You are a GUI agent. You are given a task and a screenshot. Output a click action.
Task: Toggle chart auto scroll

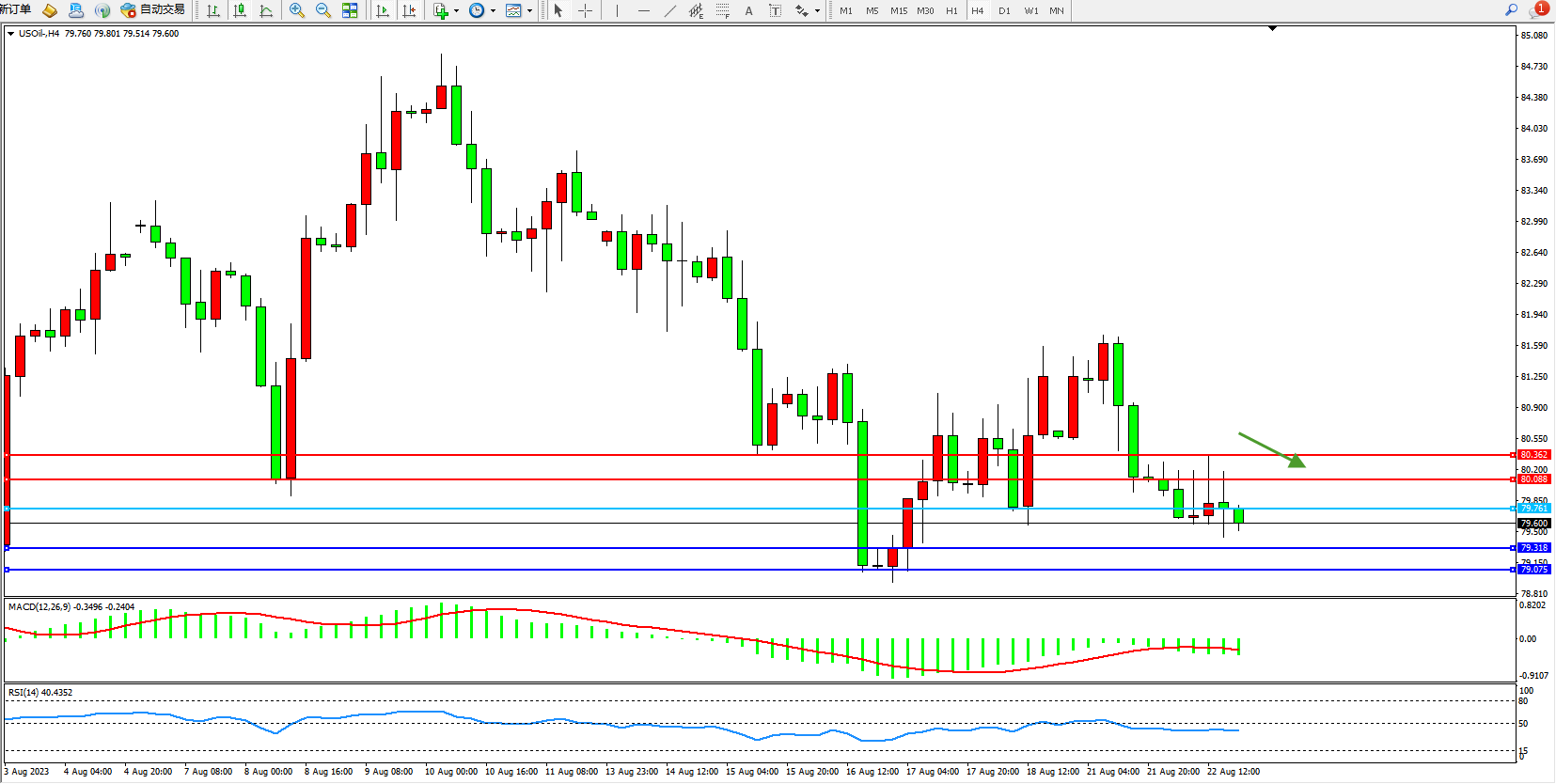tap(383, 10)
